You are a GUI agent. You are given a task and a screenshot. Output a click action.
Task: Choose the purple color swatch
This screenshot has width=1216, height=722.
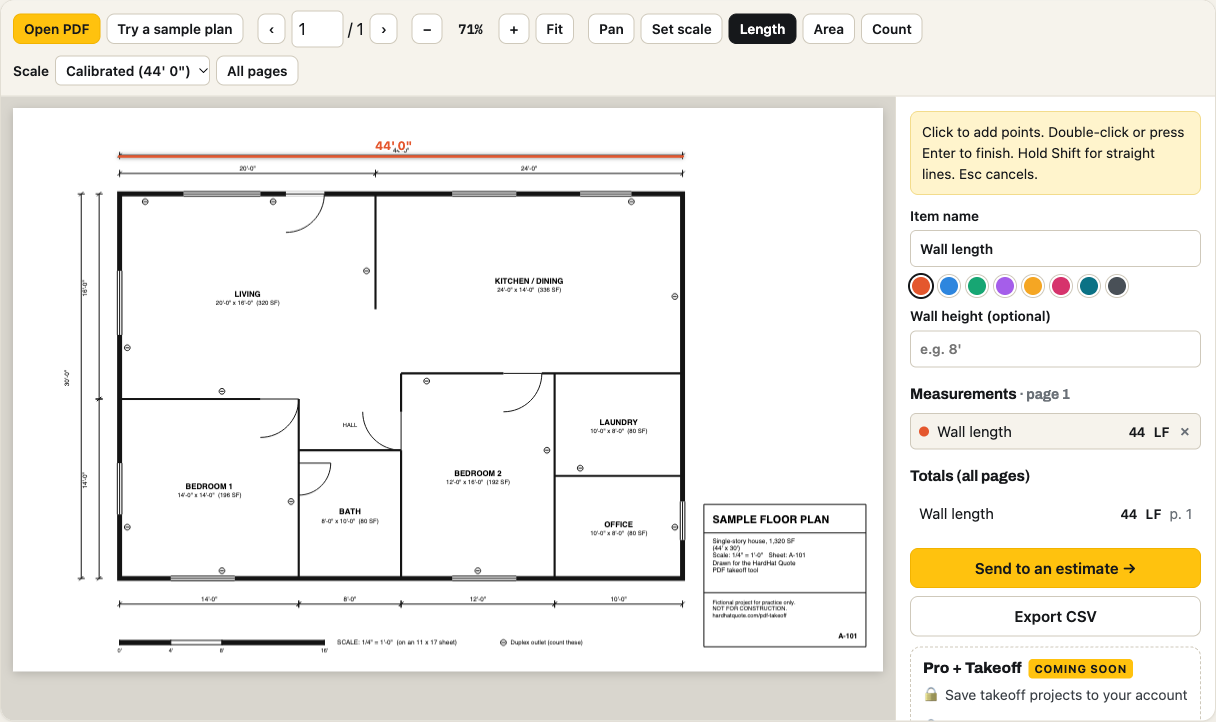tap(1006, 286)
